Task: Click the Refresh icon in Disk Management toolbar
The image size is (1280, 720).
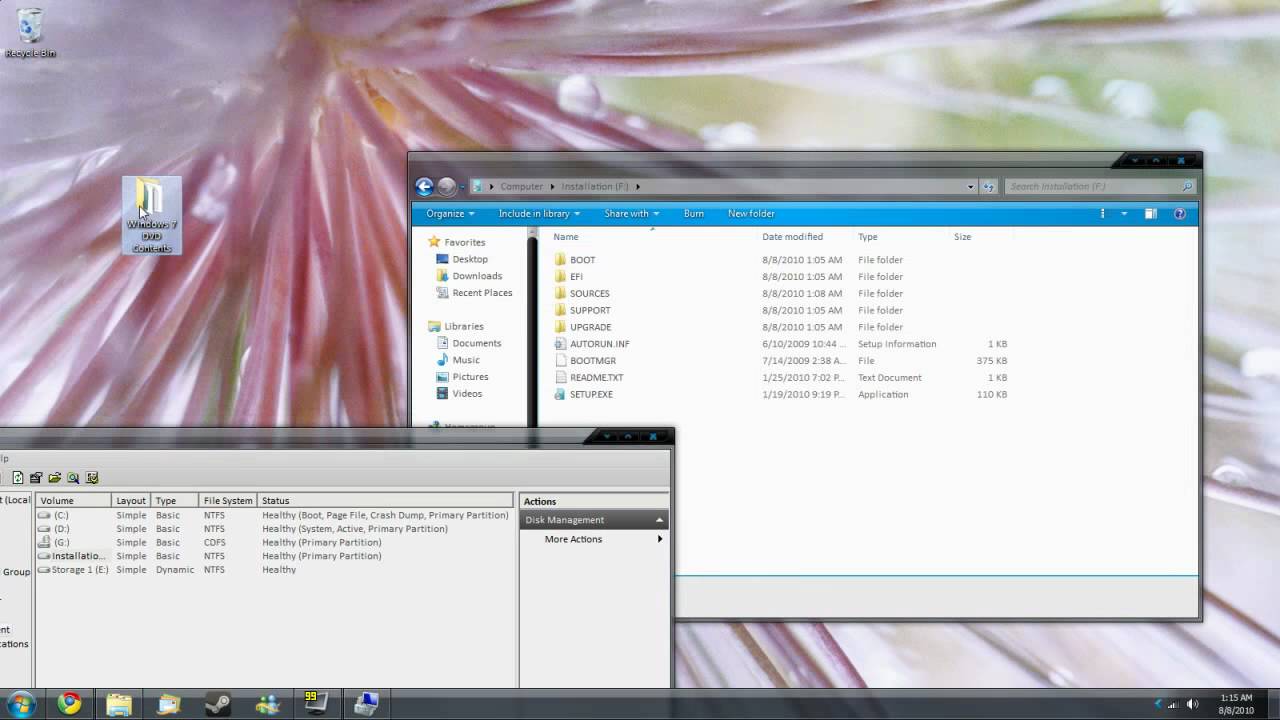Action: point(18,478)
